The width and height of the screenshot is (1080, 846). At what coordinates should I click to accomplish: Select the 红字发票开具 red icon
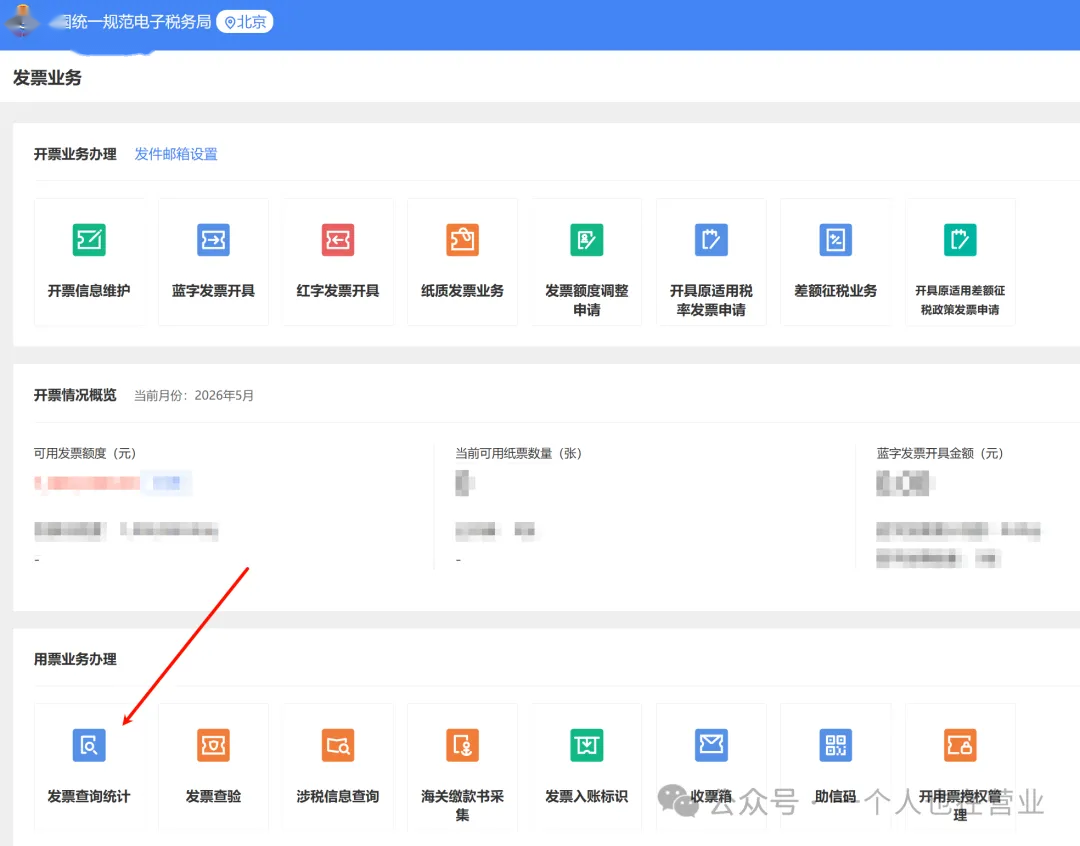click(x=338, y=240)
